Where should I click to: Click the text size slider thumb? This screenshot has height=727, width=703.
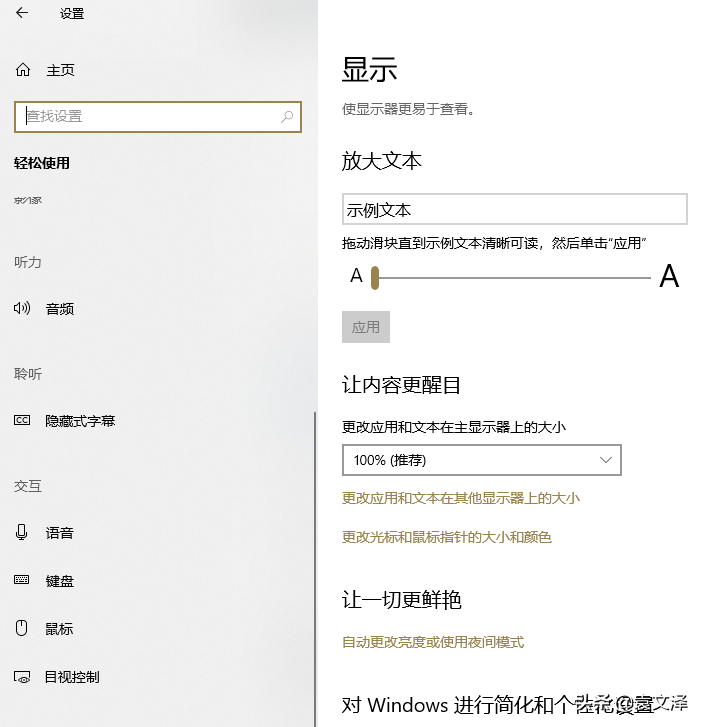click(375, 277)
